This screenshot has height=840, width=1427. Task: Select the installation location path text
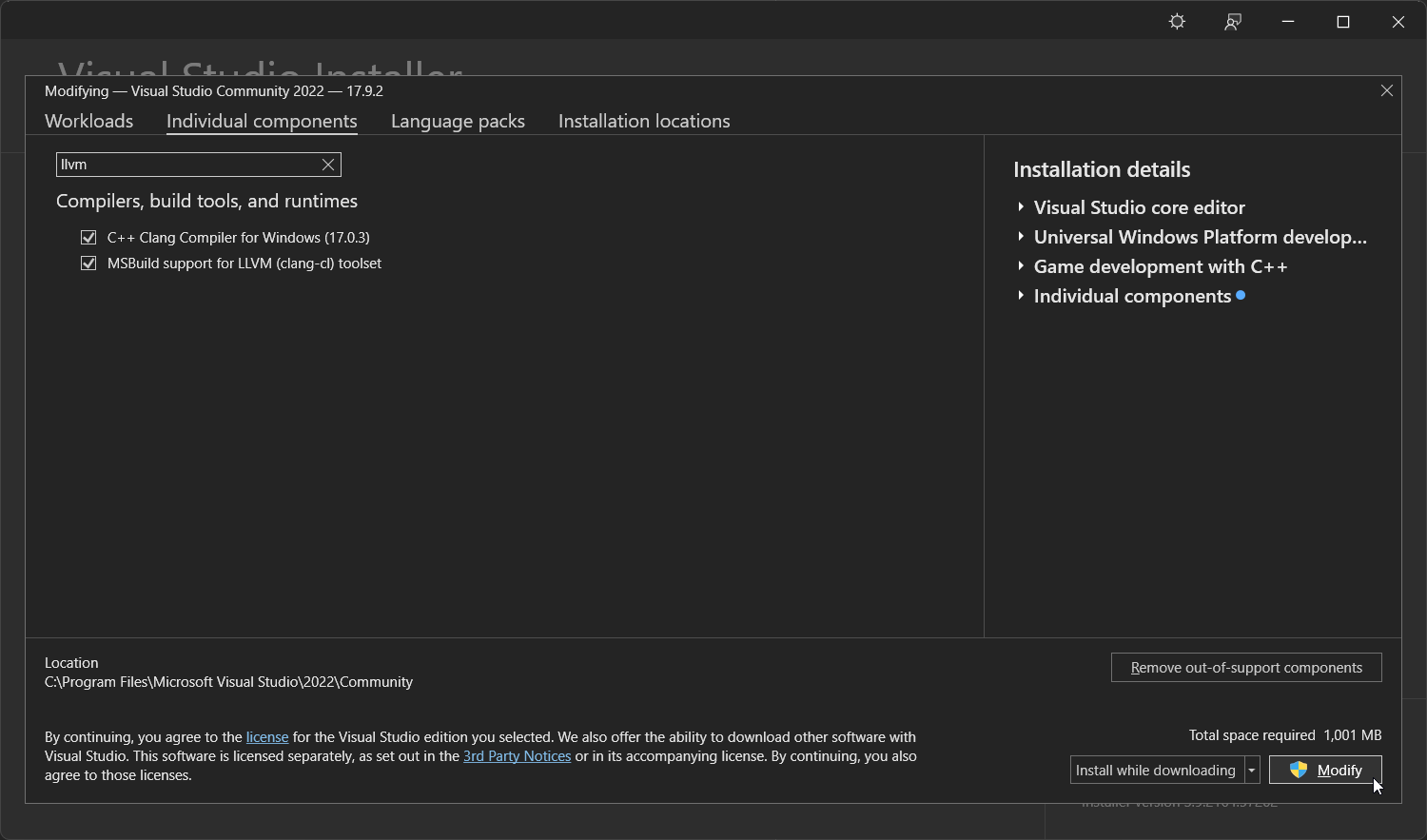pos(228,682)
